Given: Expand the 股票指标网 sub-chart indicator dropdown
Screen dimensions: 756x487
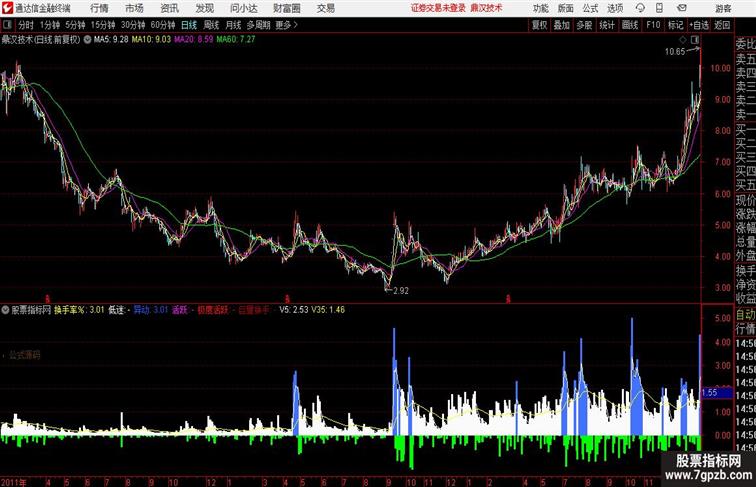Looking at the screenshot, I should click(x=5, y=310).
